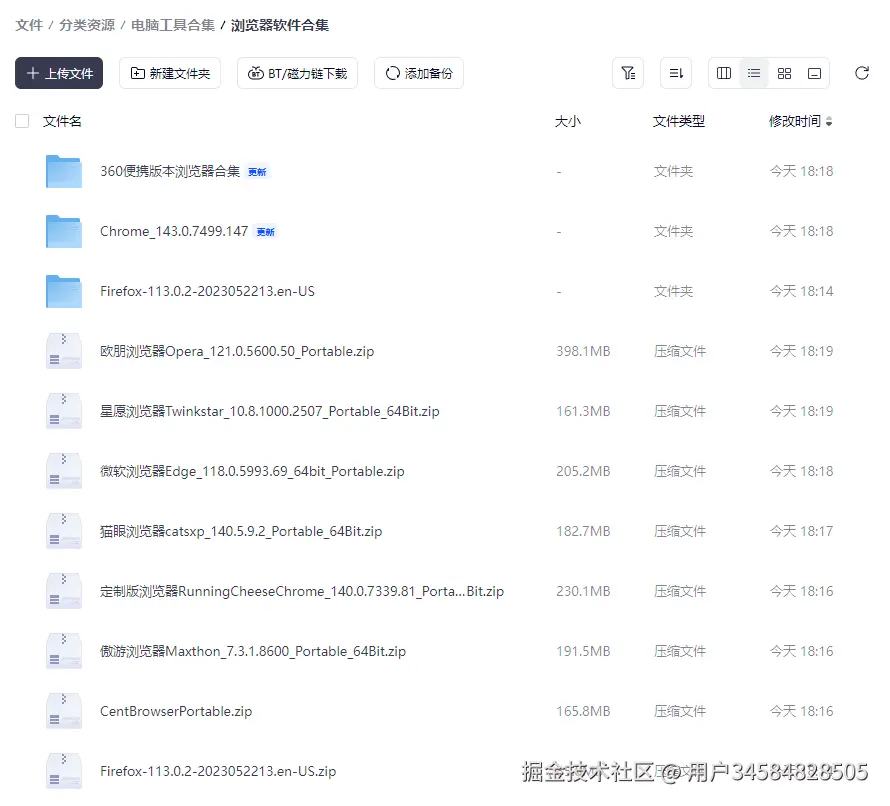The image size is (890, 806).
Task: Sort by 修改时间 column arrows
Action: [829, 121]
